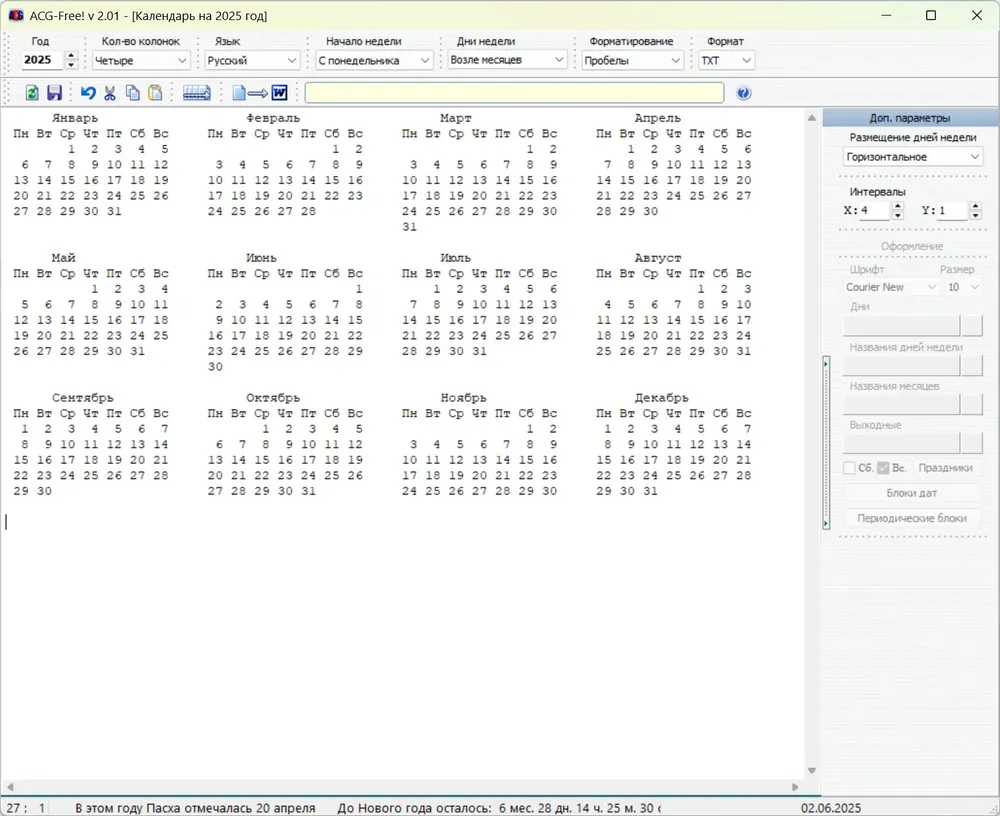Screen dimensions: 1000x816
Task: Increase the year with the up spinner
Action: [71, 56]
